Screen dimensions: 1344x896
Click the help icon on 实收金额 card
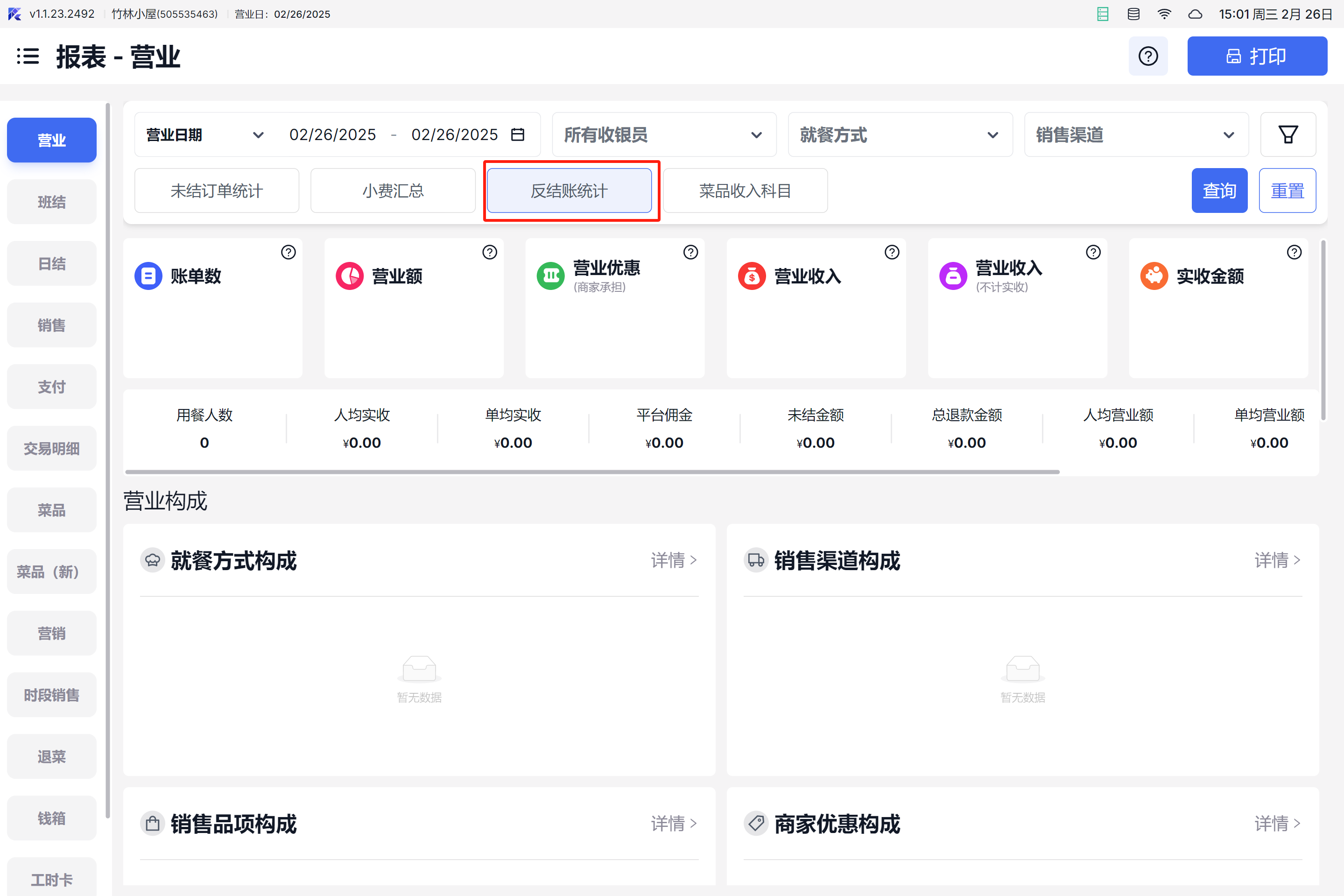pos(1294,252)
